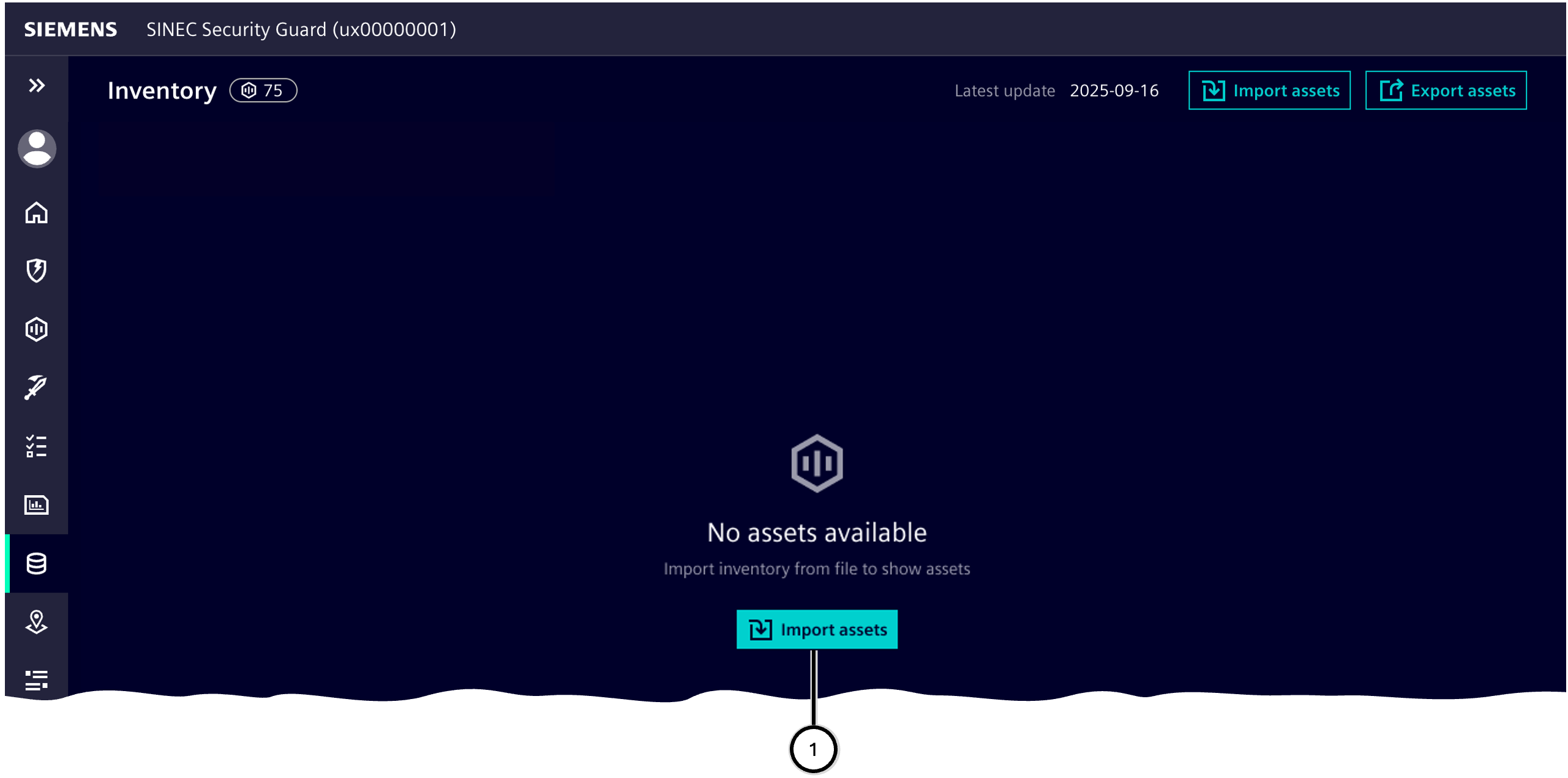Open the list log sidebar icon
Viewport: 1568px width, 778px height.
point(37,679)
